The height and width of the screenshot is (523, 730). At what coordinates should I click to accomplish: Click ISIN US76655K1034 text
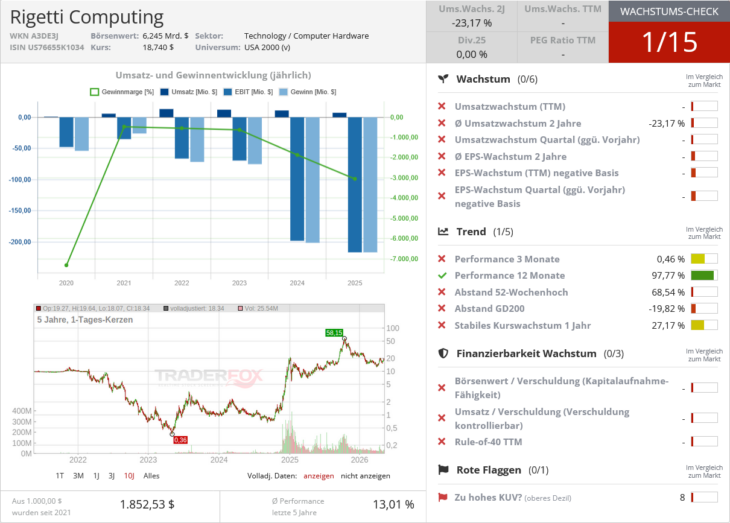pyautogui.click(x=47, y=47)
